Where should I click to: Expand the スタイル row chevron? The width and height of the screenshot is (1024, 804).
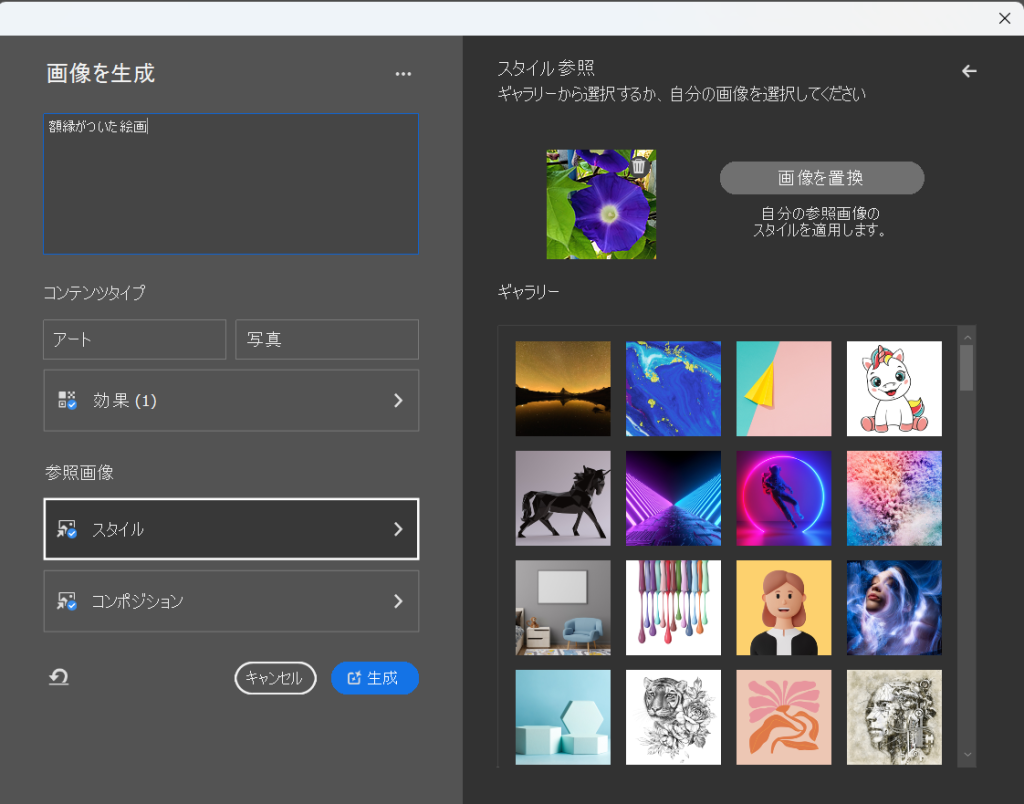(398, 530)
